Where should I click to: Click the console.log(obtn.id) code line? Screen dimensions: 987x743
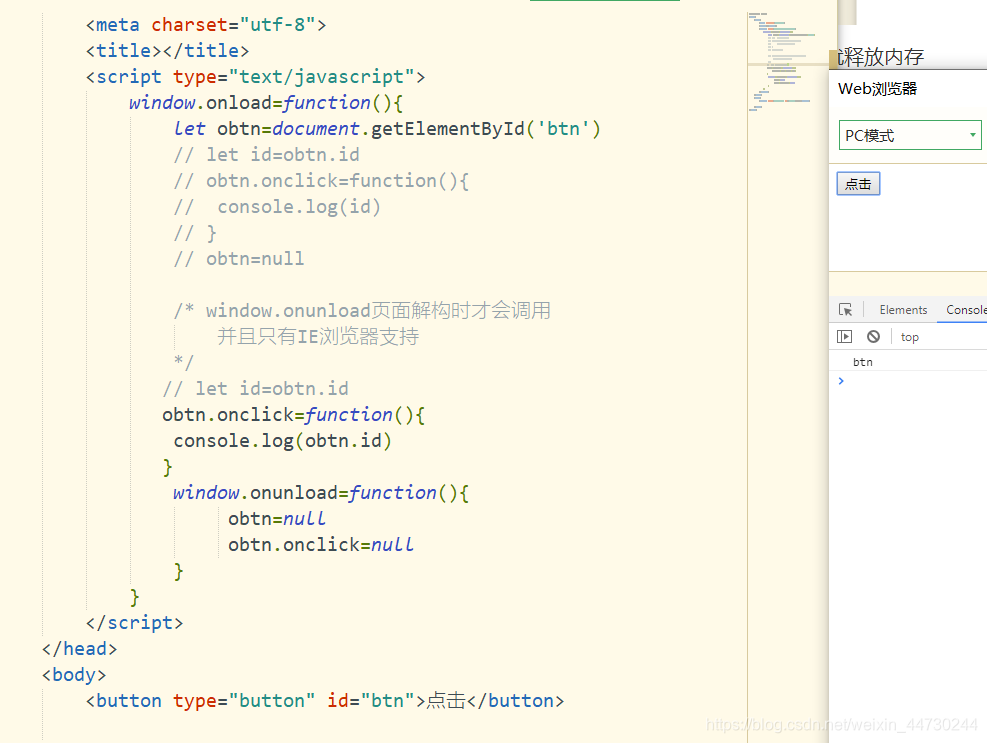283,441
